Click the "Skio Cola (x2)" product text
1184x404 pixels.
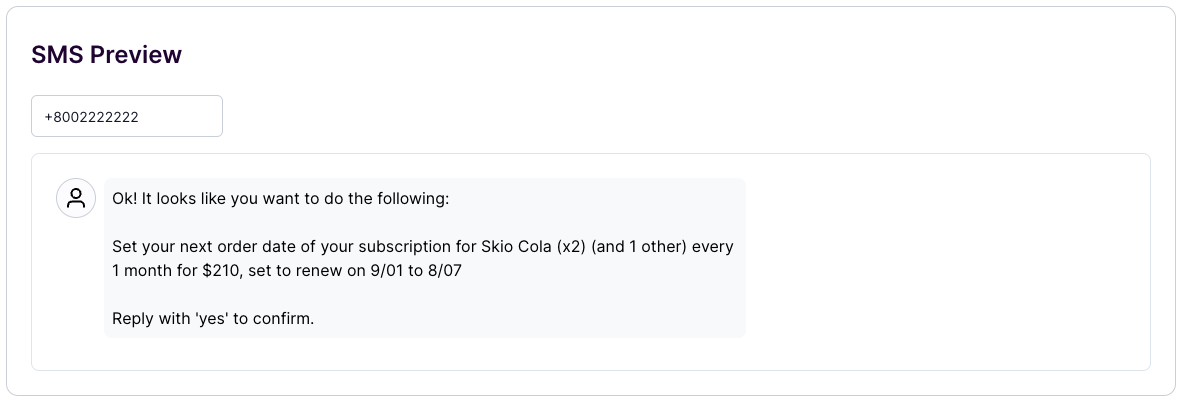click(x=533, y=247)
